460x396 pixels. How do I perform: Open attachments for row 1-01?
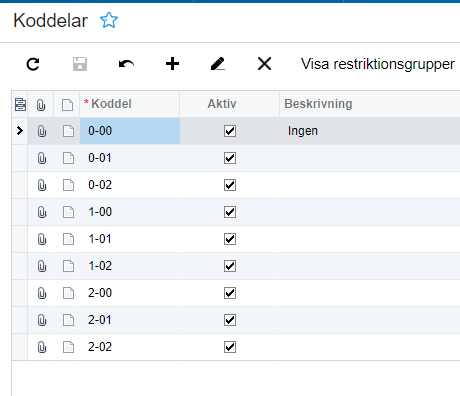[42, 239]
